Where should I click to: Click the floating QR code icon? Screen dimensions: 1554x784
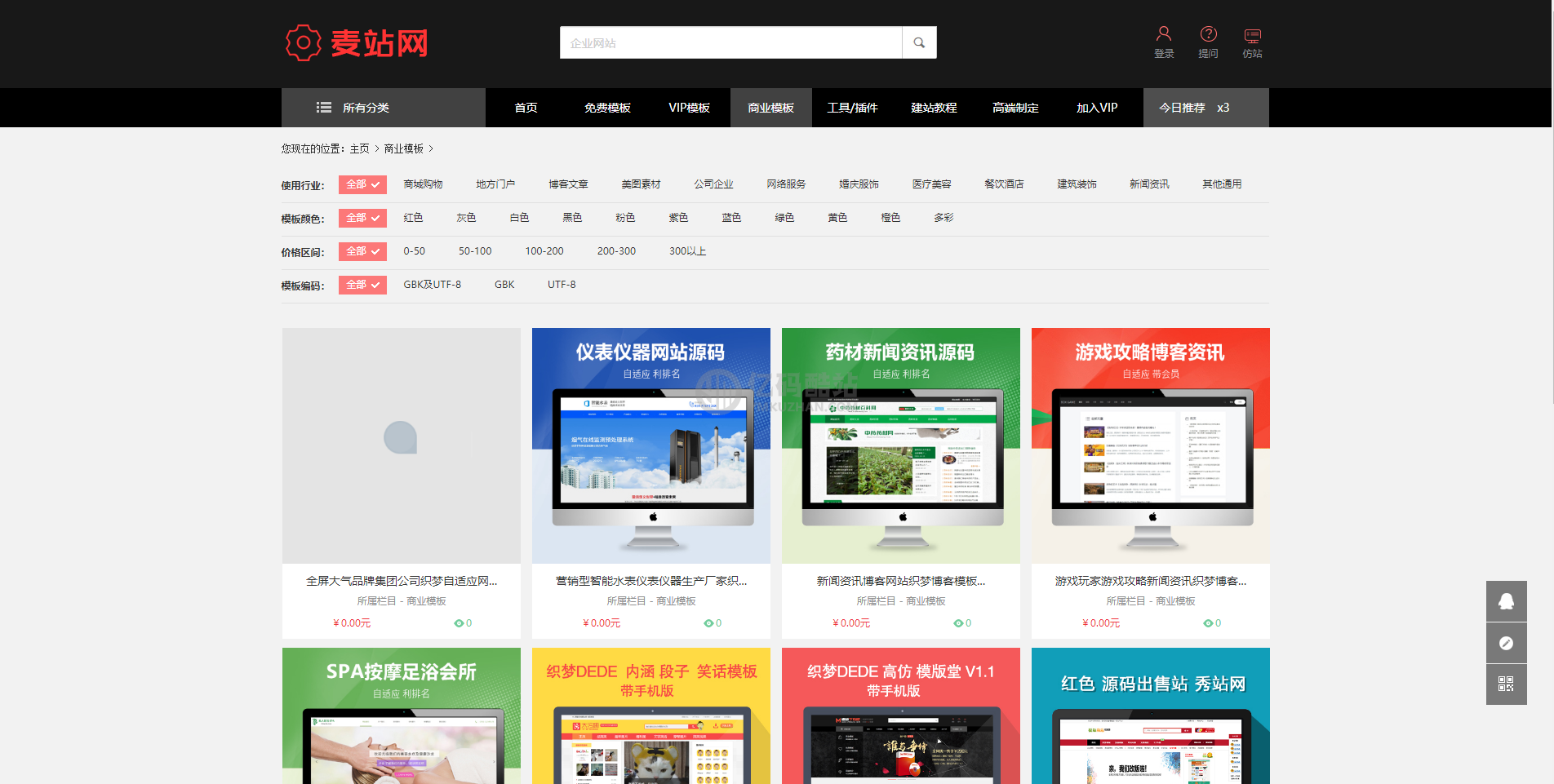(x=1507, y=684)
